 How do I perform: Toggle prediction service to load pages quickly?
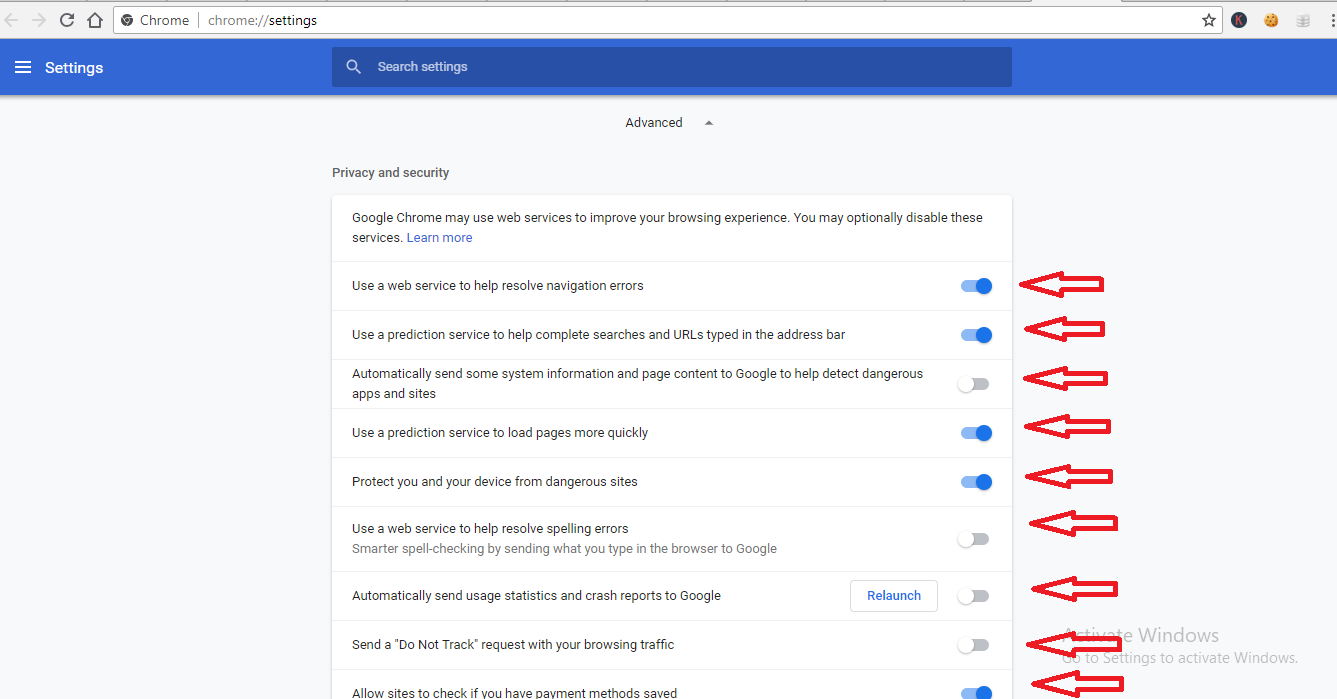(976, 433)
